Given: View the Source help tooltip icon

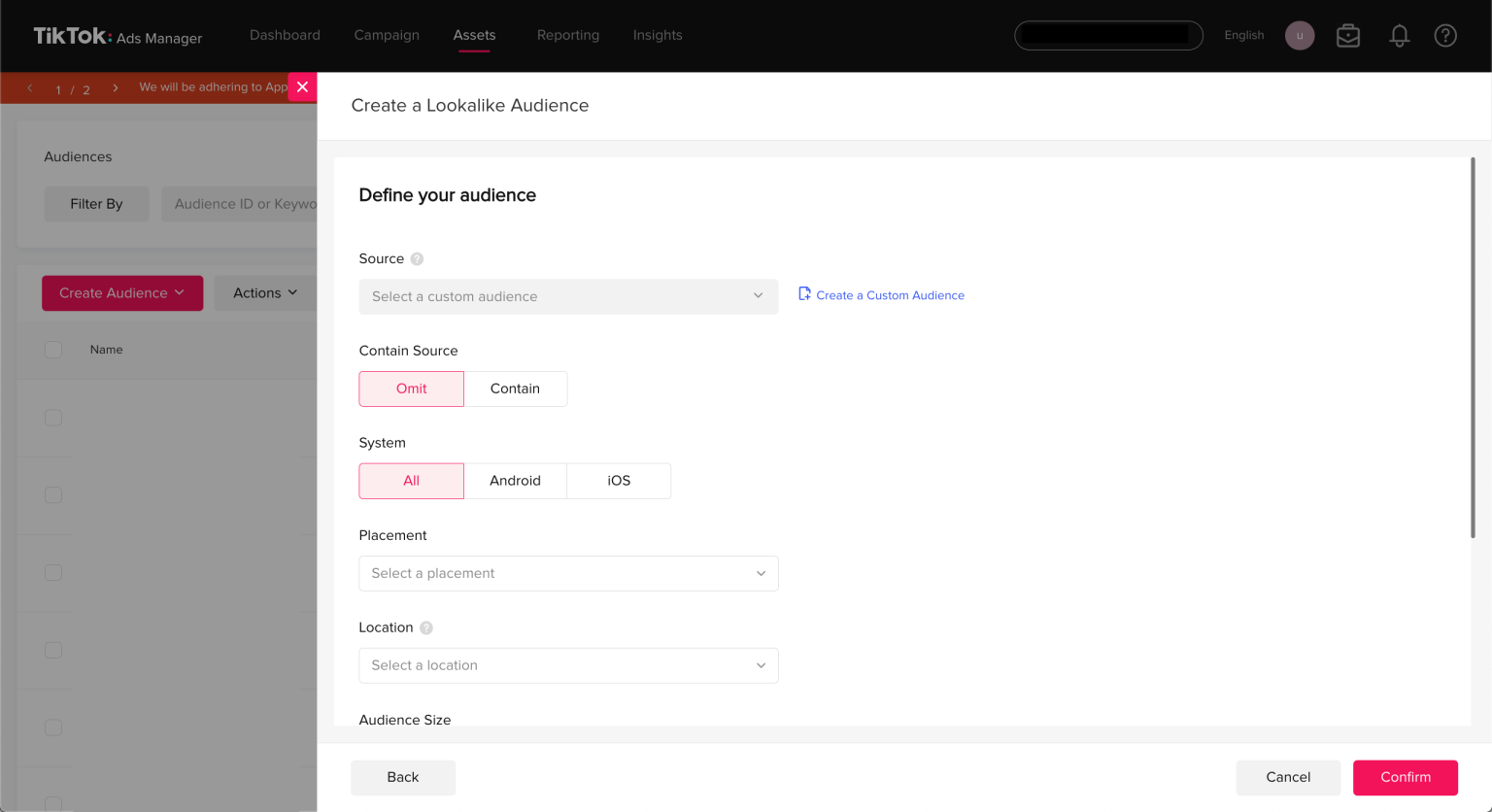Looking at the screenshot, I should (x=417, y=258).
